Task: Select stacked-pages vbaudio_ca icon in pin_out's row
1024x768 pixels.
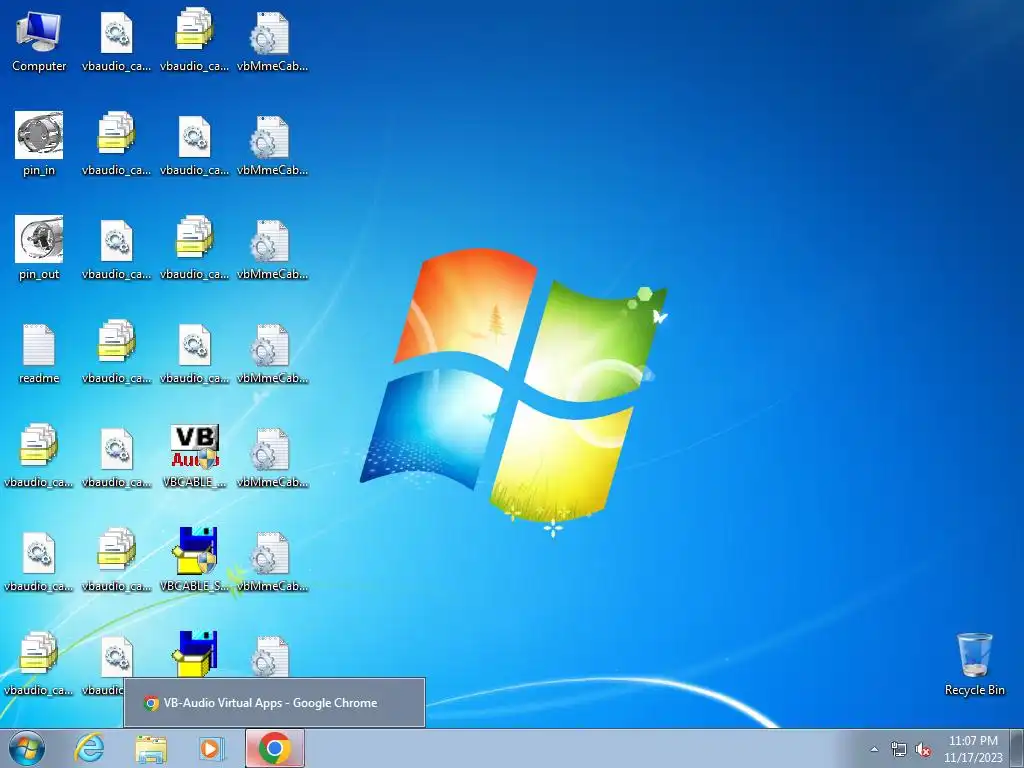Action: tap(195, 249)
